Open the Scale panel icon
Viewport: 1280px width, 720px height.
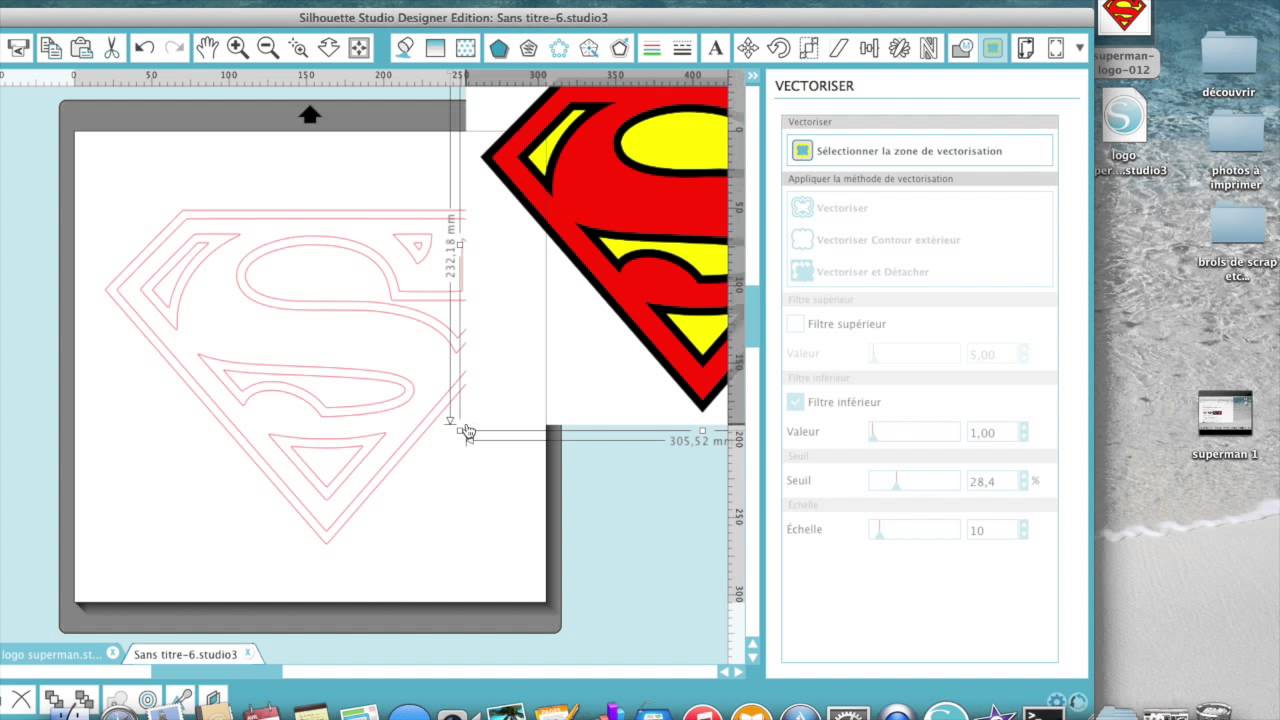(x=808, y=47)
